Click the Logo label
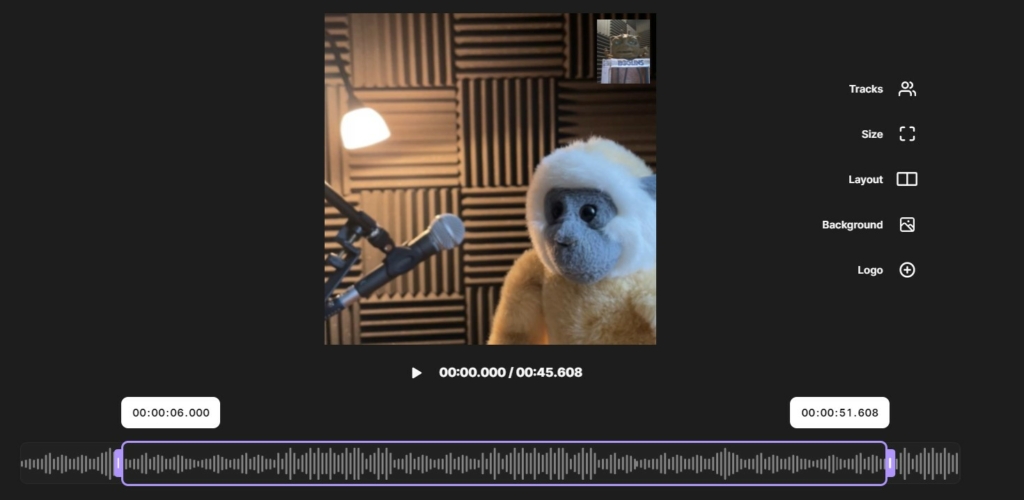Screen dimensions: 1024x500 tap(870, 270)
